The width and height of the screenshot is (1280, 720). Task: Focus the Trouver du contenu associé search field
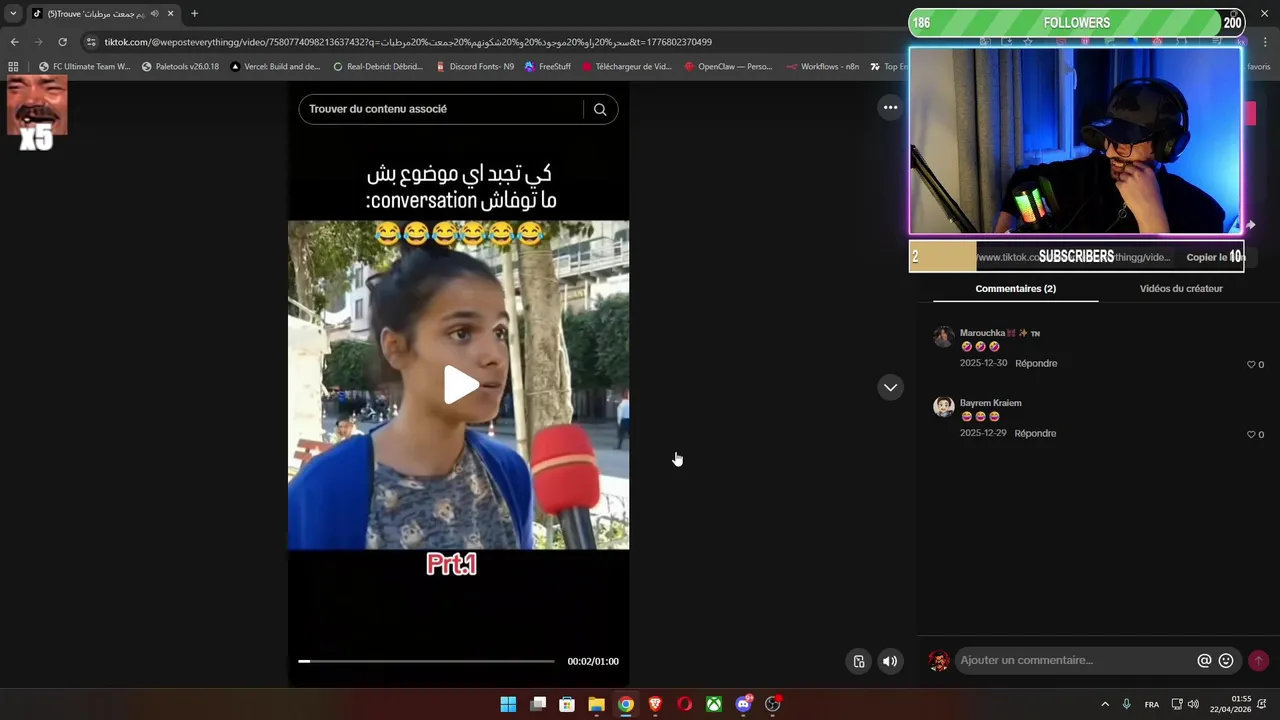(x=440, y=109)
